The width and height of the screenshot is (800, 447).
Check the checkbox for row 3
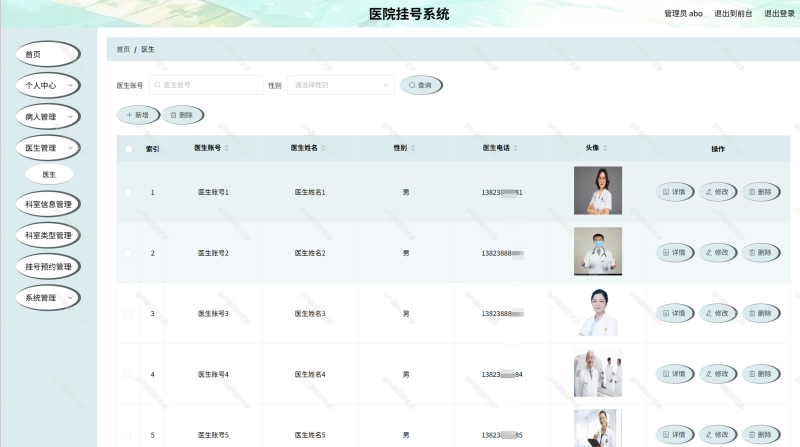(x=128, y=314)
